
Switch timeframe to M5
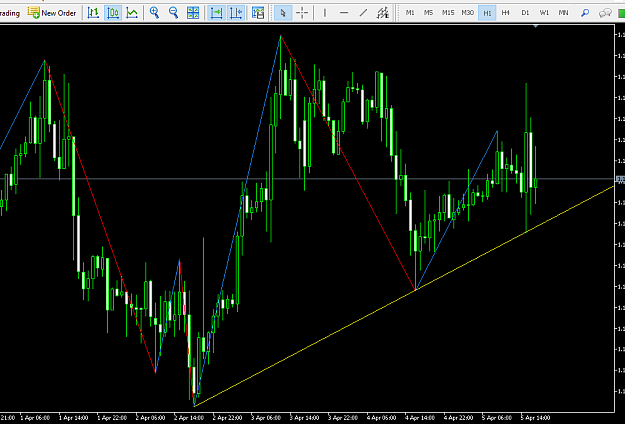click(x=428, y=13)
